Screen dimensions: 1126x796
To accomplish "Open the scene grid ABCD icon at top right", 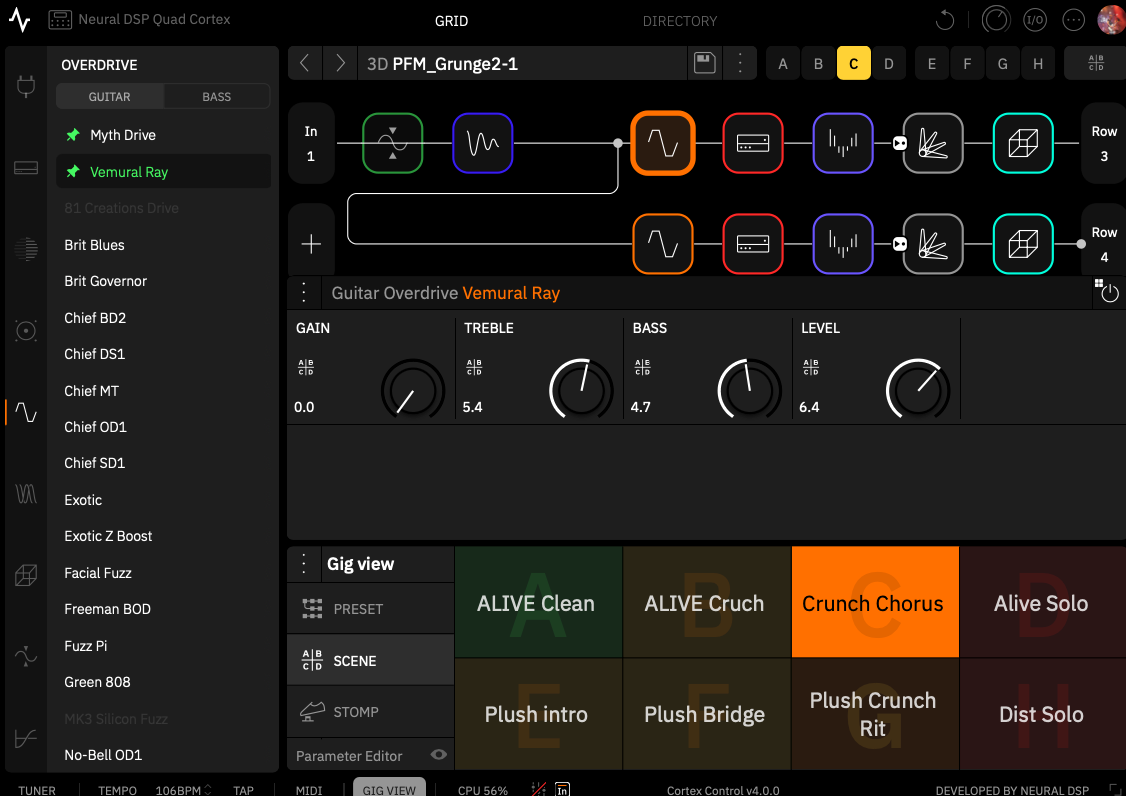I will [1096, 63].
